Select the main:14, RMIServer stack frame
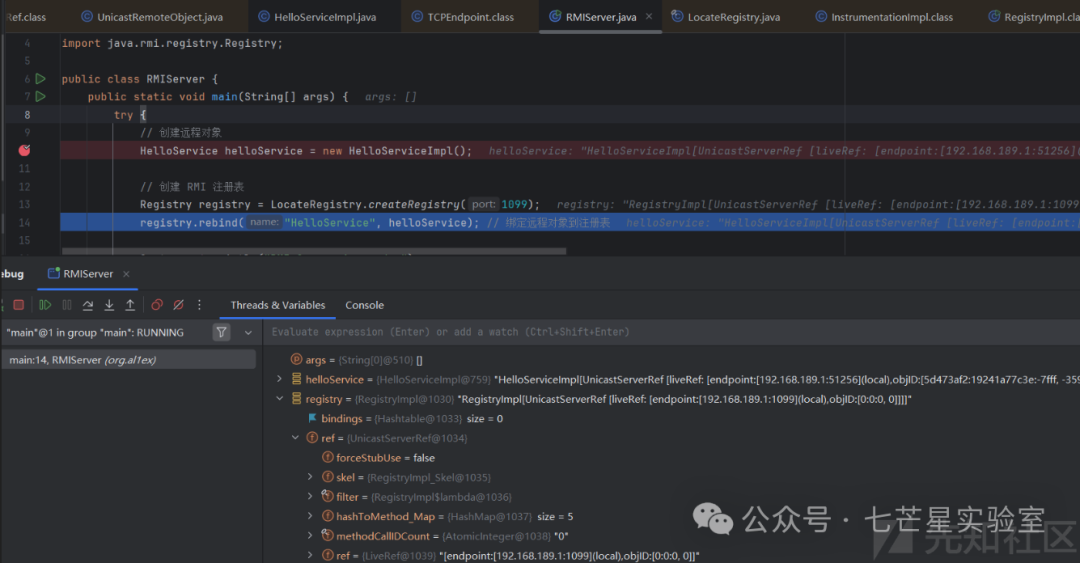1080x563 pixels. point(128,360)
